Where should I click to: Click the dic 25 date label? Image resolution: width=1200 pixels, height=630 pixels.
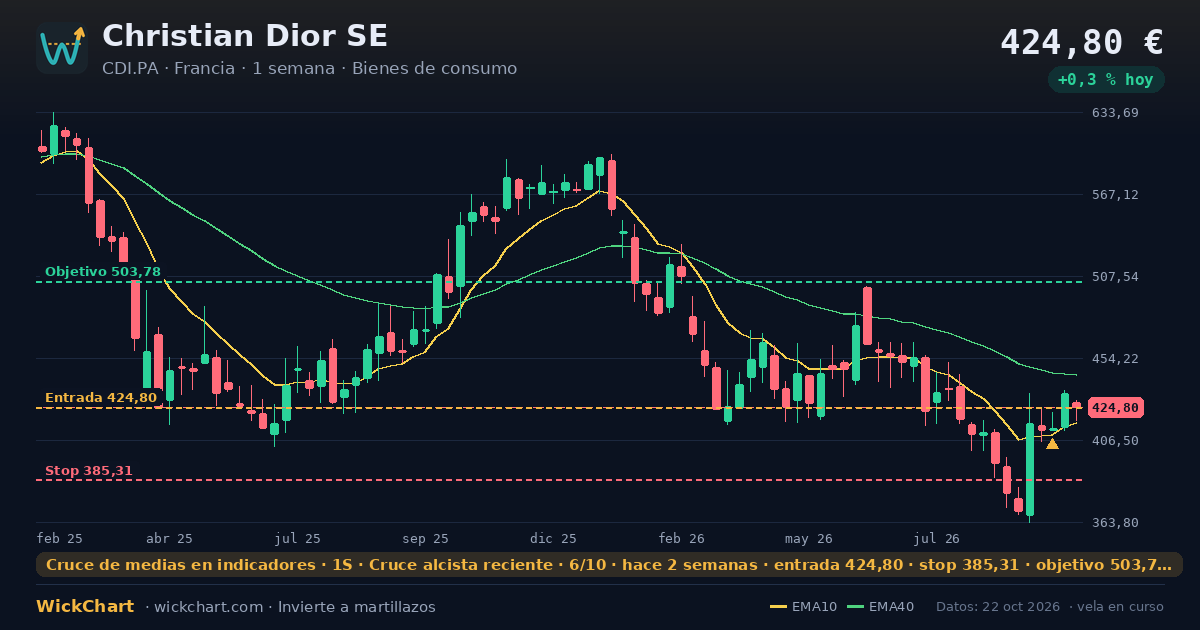click(554, 538)
